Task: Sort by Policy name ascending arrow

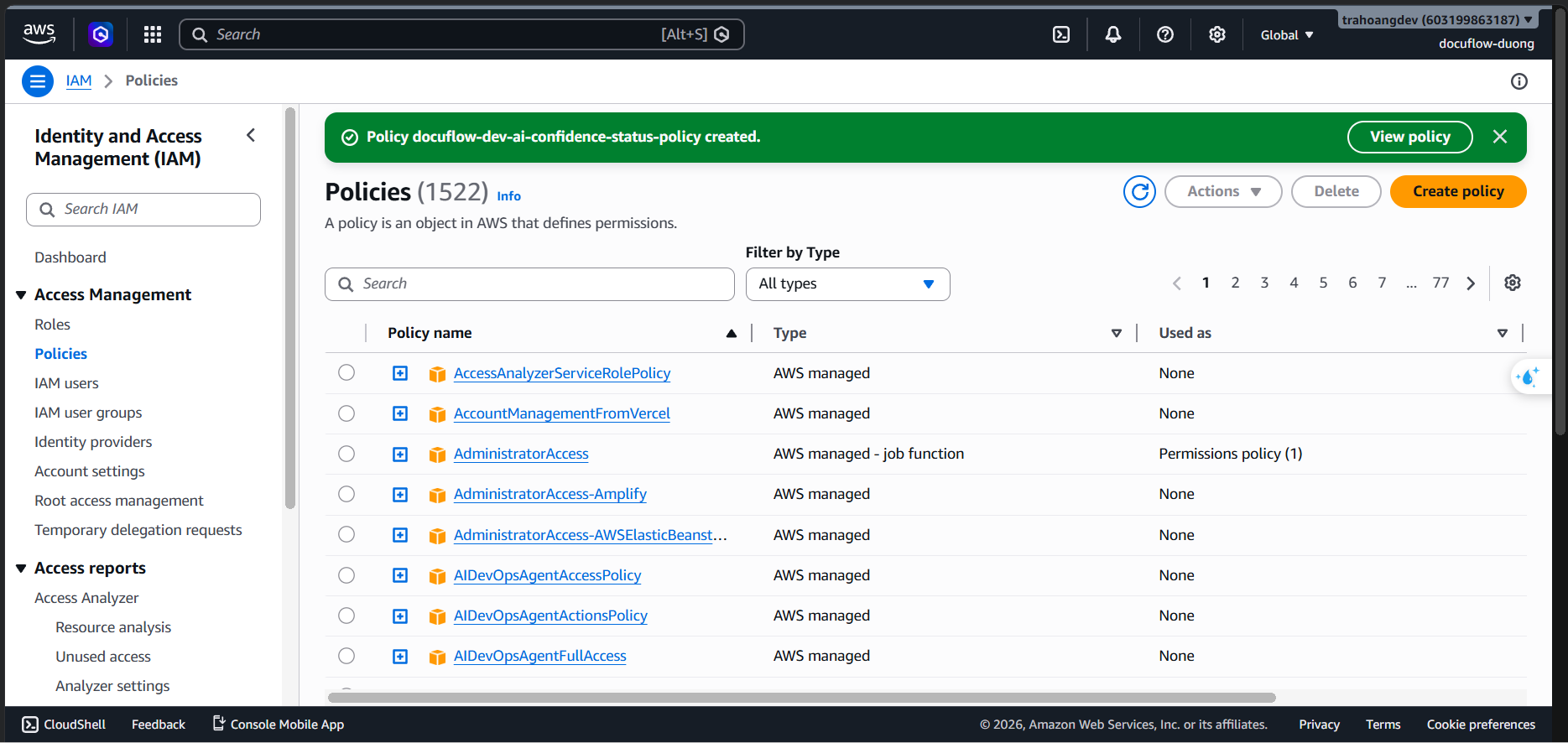Action: [x=732, y=333]
